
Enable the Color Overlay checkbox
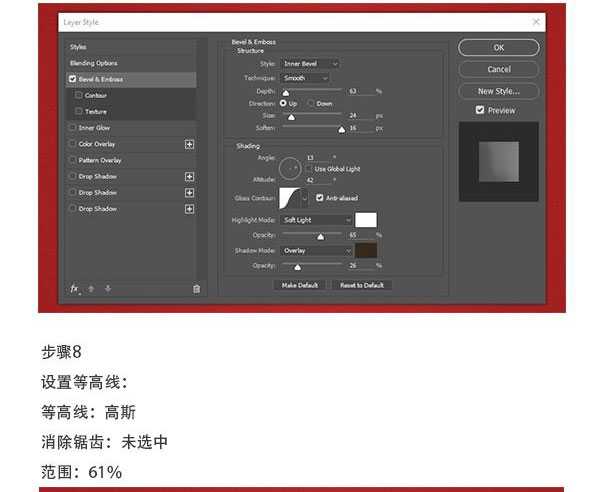coord(72,144)
